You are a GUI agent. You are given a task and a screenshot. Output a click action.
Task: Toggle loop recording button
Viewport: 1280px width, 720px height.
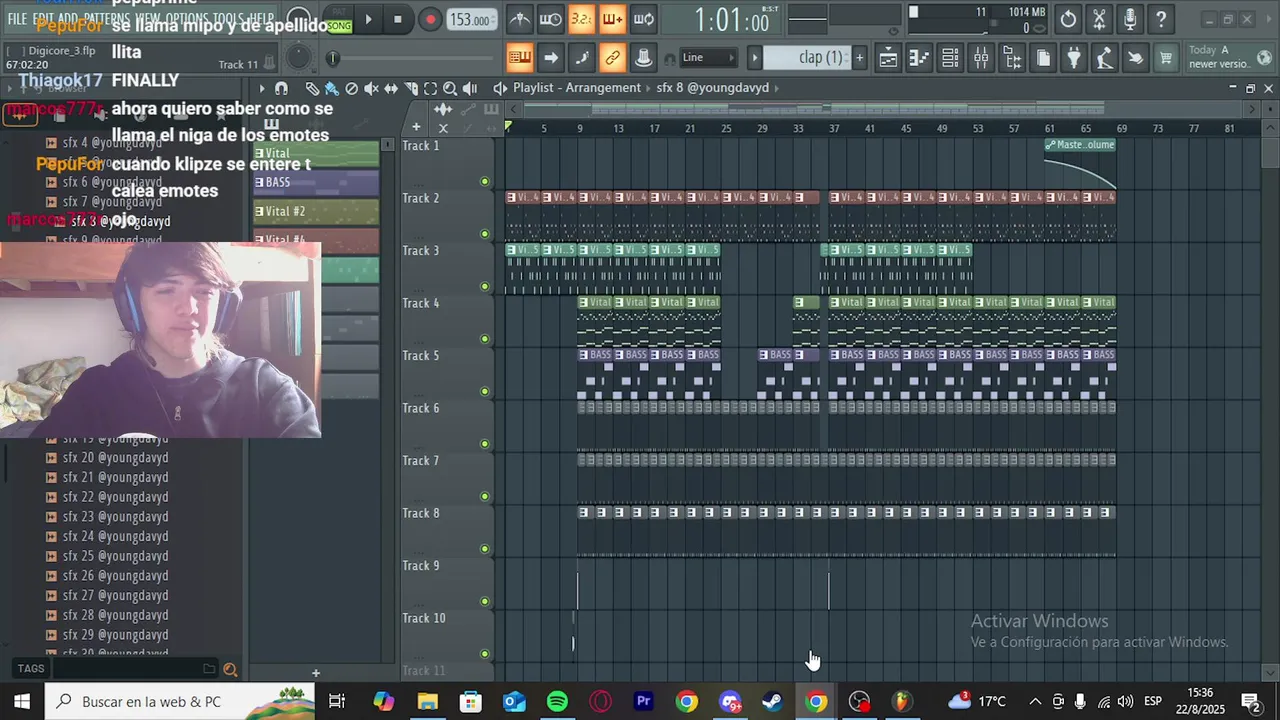(x=644, y=19)
